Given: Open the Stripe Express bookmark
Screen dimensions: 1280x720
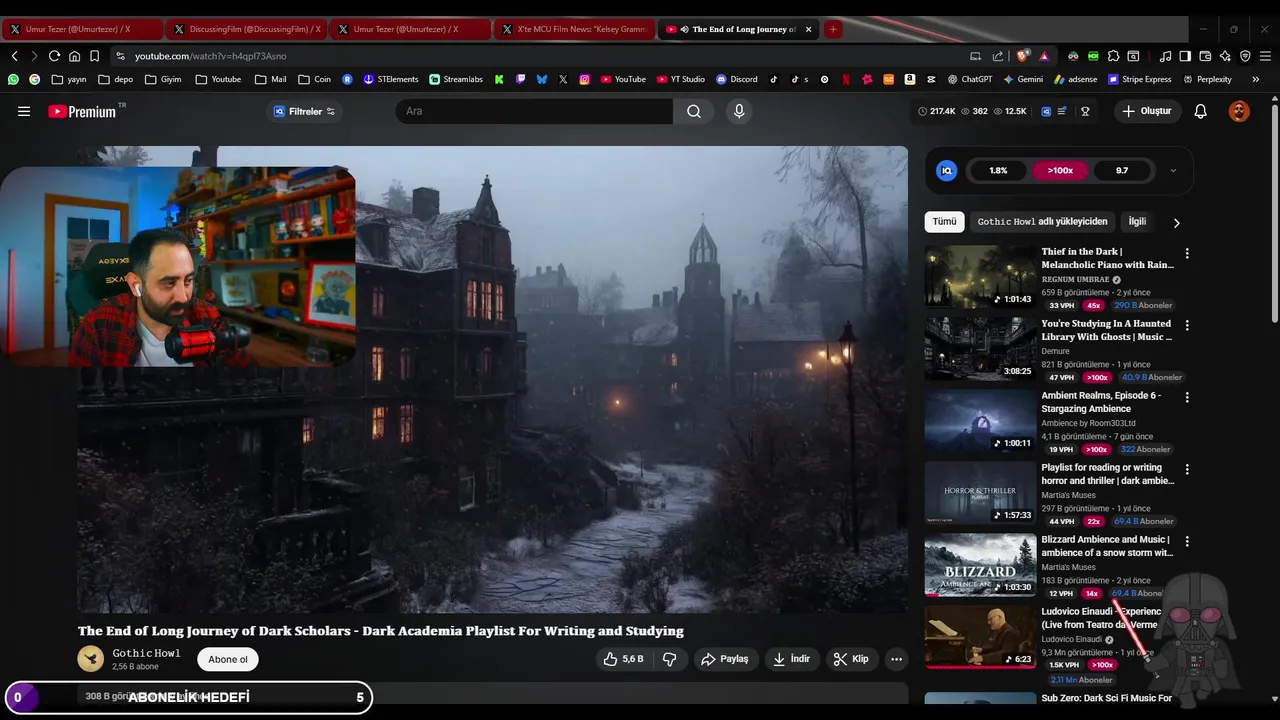Looking at the screenshot, I should coord(1138,79).
